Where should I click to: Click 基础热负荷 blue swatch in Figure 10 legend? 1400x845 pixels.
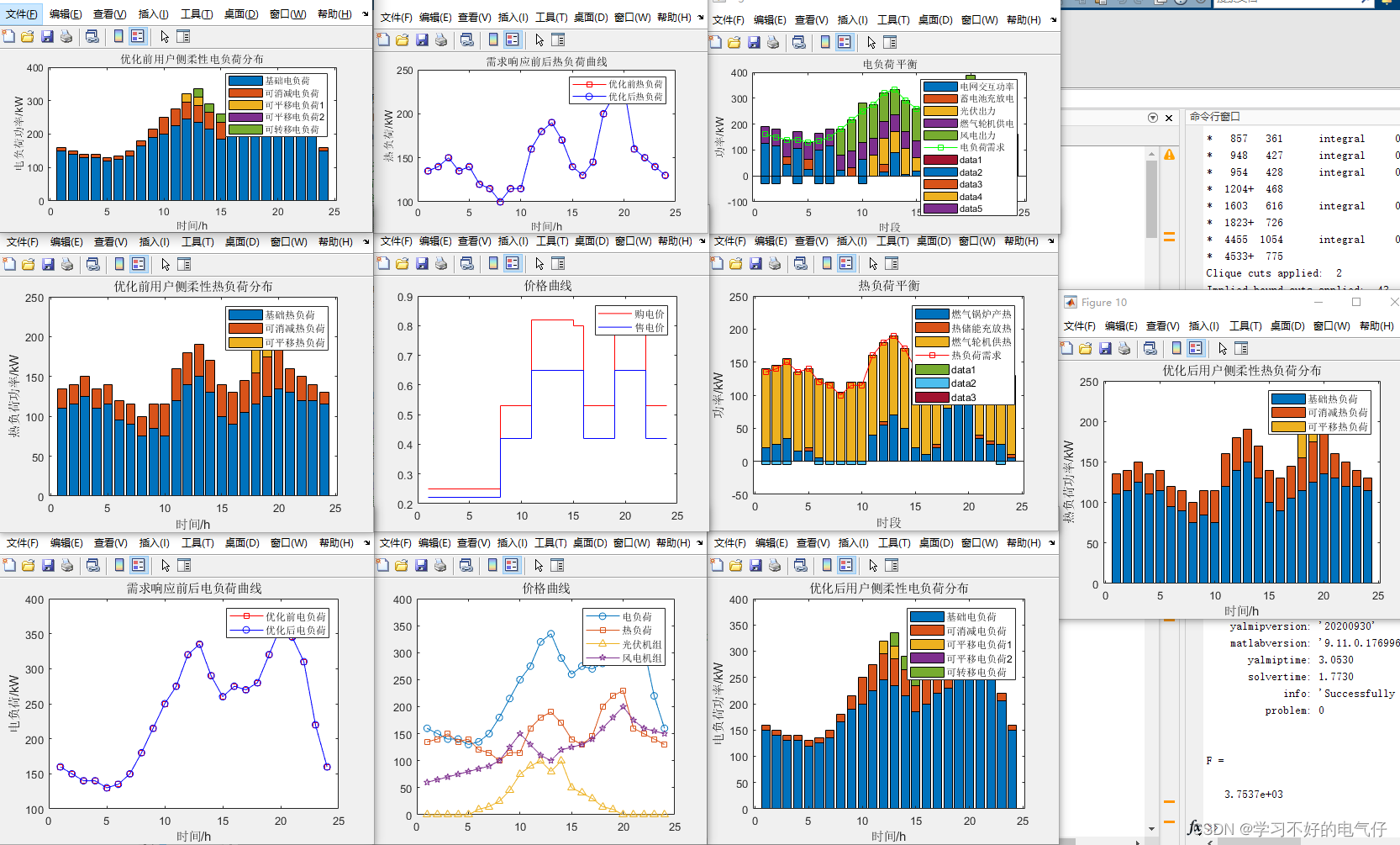click(x=1287, y=399)
